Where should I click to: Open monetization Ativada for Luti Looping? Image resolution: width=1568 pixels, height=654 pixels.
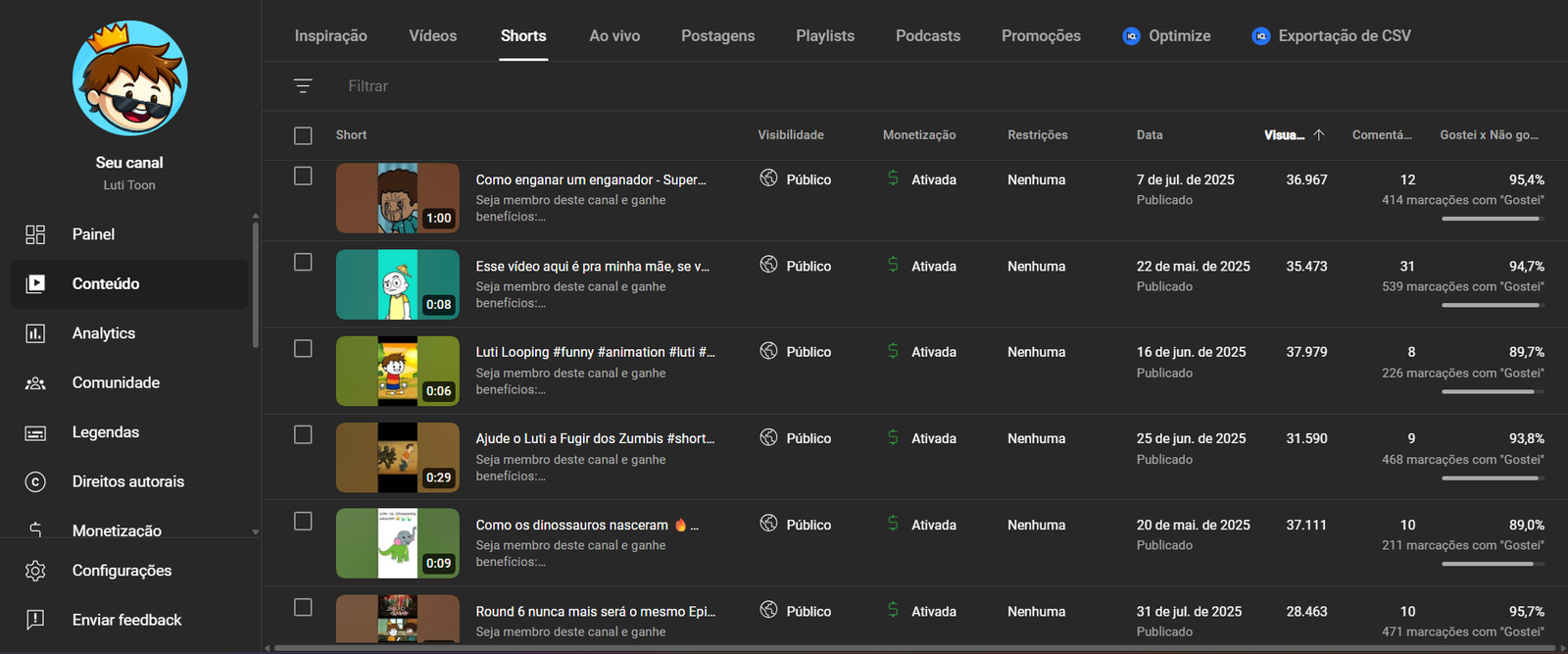(934, 352)
